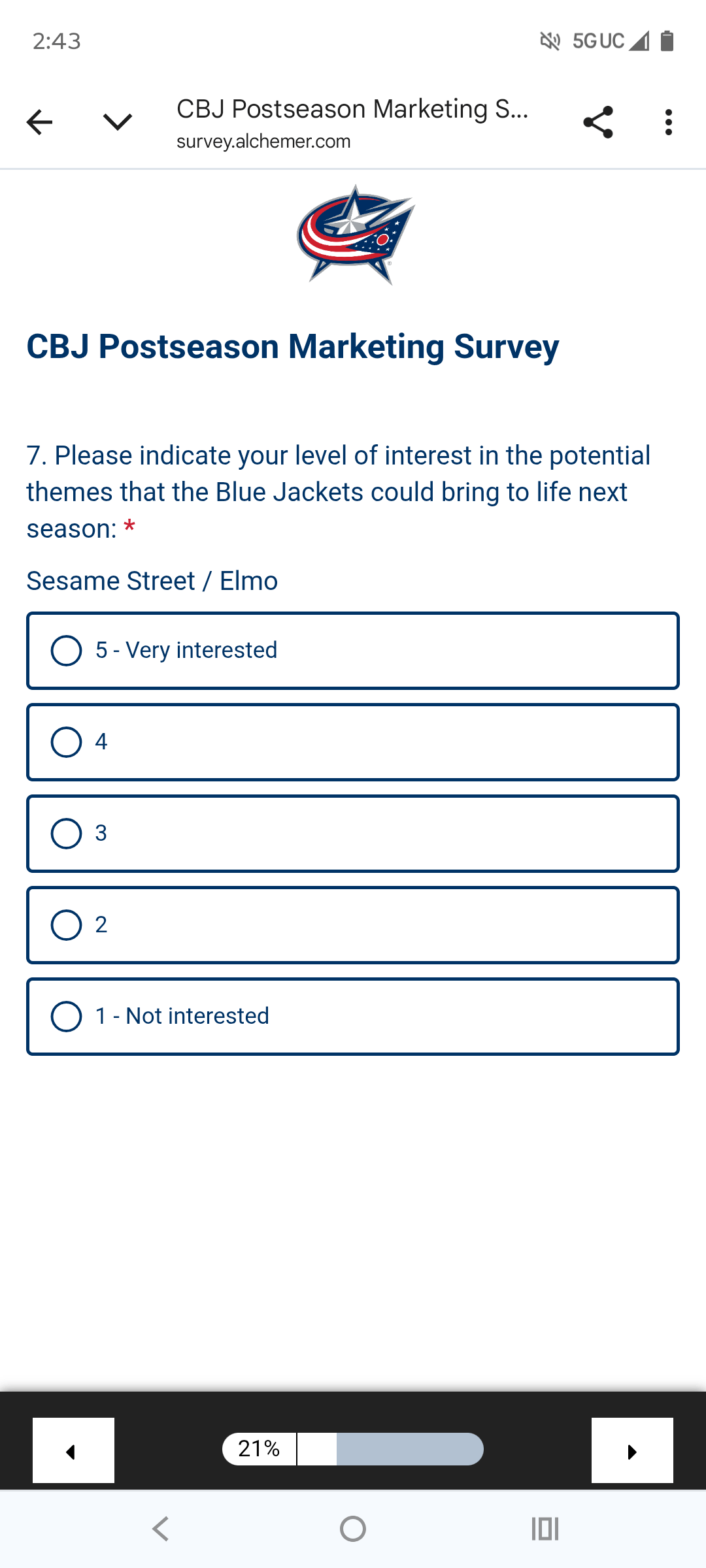Pick rating 2 radio option
Viewport: 706px width, 1568px height.
pos(67,925)
